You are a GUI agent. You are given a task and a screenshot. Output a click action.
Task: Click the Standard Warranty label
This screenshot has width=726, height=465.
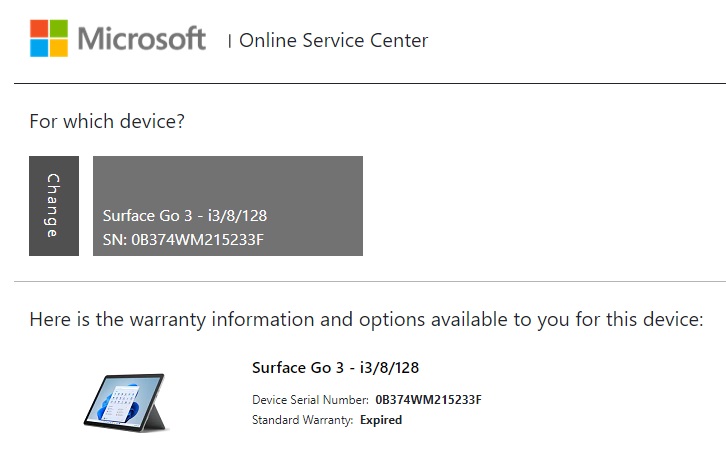(x=302, y=420)
